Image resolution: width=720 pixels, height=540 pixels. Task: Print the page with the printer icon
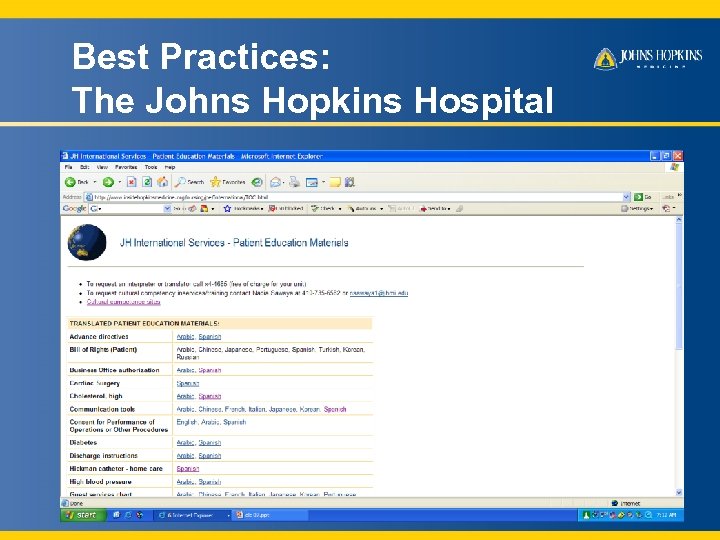[x=294, y=182]
